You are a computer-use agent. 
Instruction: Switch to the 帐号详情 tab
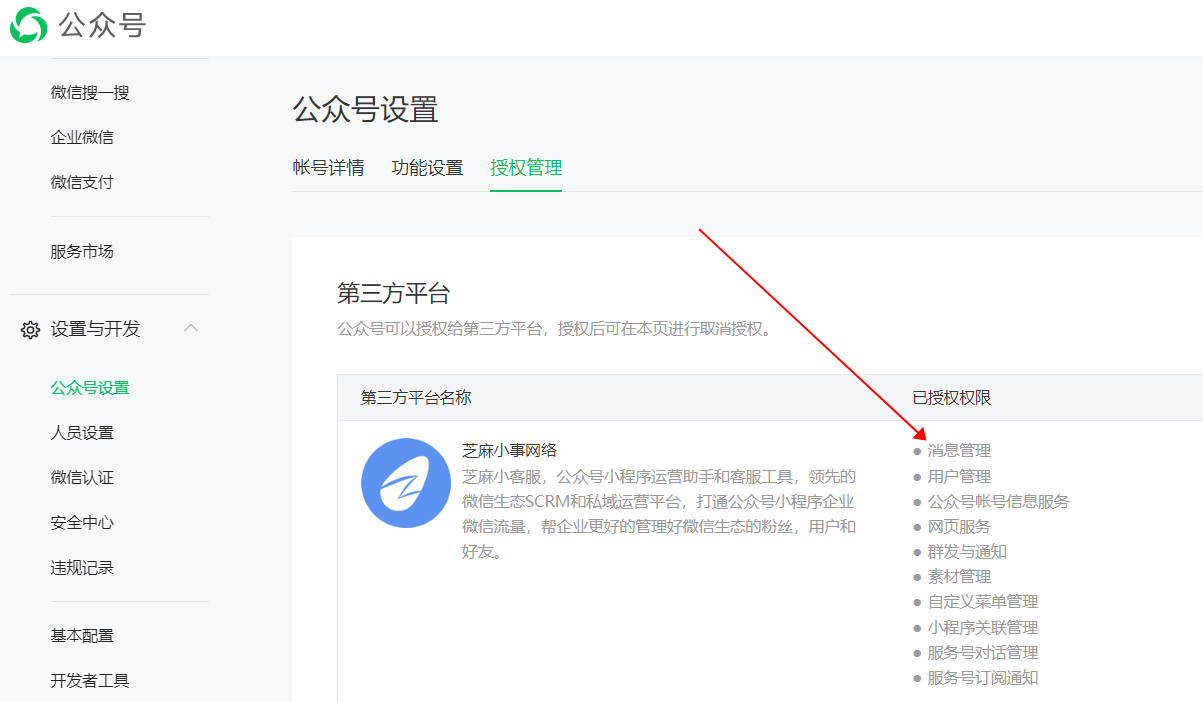(x=328, y=168)
